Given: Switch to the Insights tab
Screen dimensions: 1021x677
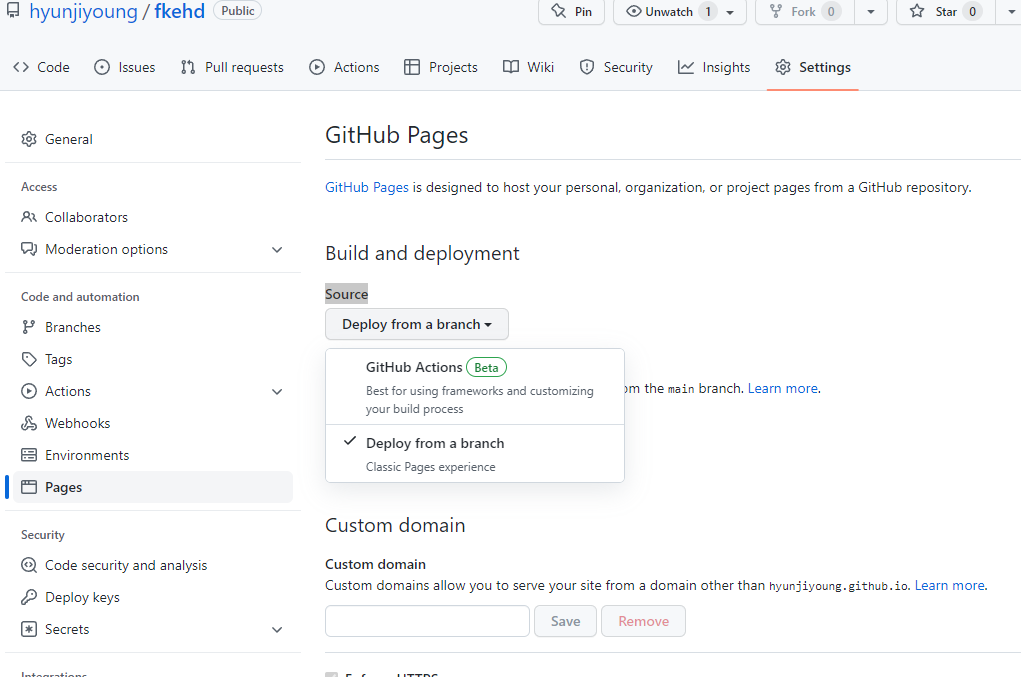Looking at the screenshot, I should tap(714, 67).
